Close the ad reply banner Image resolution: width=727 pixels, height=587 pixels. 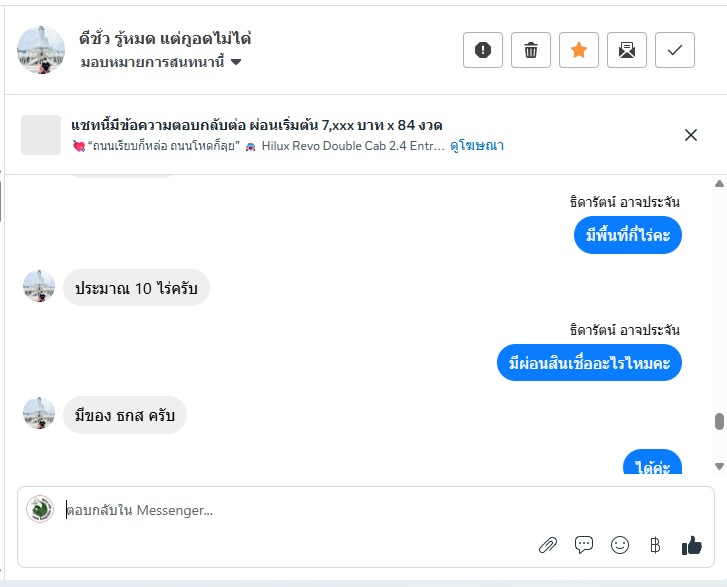point(691,135)
